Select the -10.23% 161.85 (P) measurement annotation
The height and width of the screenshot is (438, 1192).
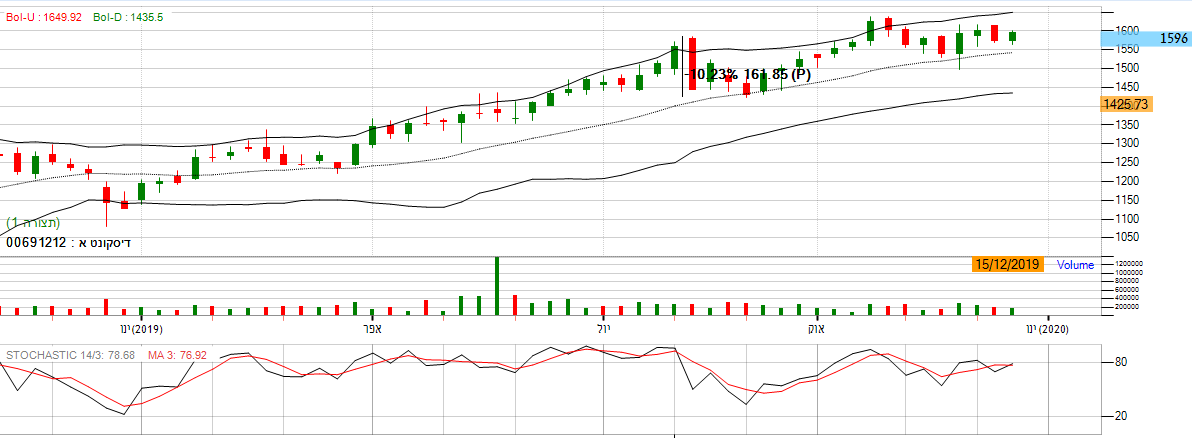[750, 74]
